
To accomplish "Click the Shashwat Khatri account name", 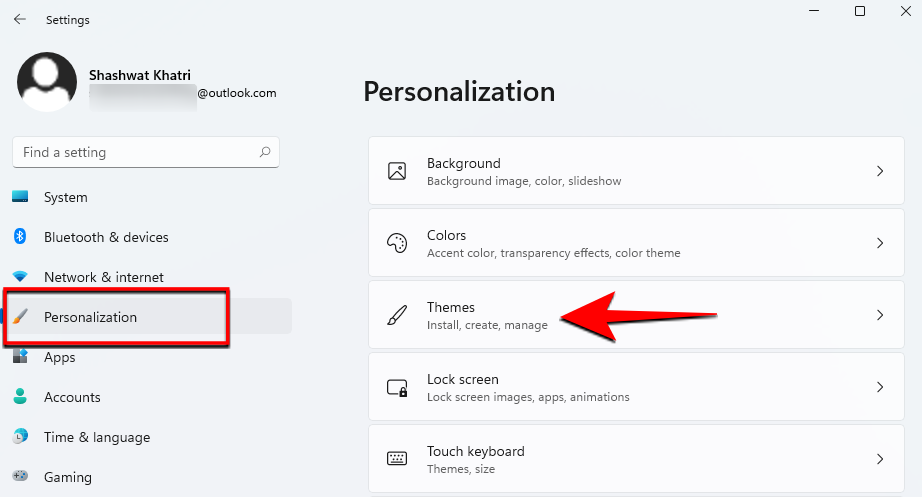I will point(139,75).
